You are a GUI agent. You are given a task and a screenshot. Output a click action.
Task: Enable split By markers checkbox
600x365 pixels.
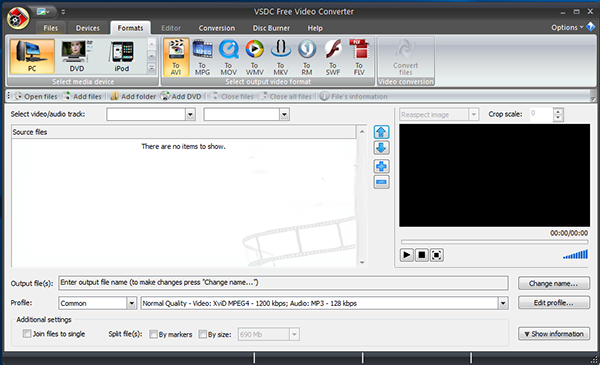153,334
